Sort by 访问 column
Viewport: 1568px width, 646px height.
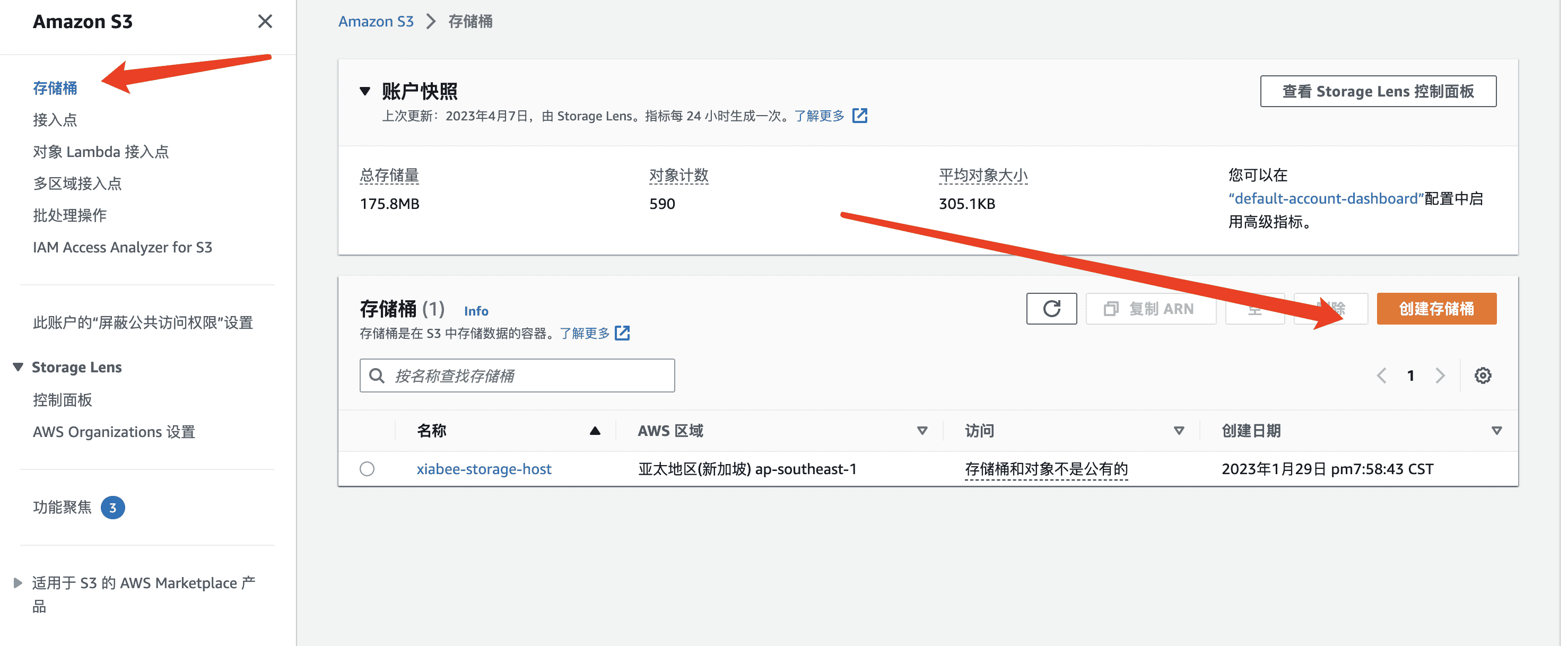point(1179,431)
